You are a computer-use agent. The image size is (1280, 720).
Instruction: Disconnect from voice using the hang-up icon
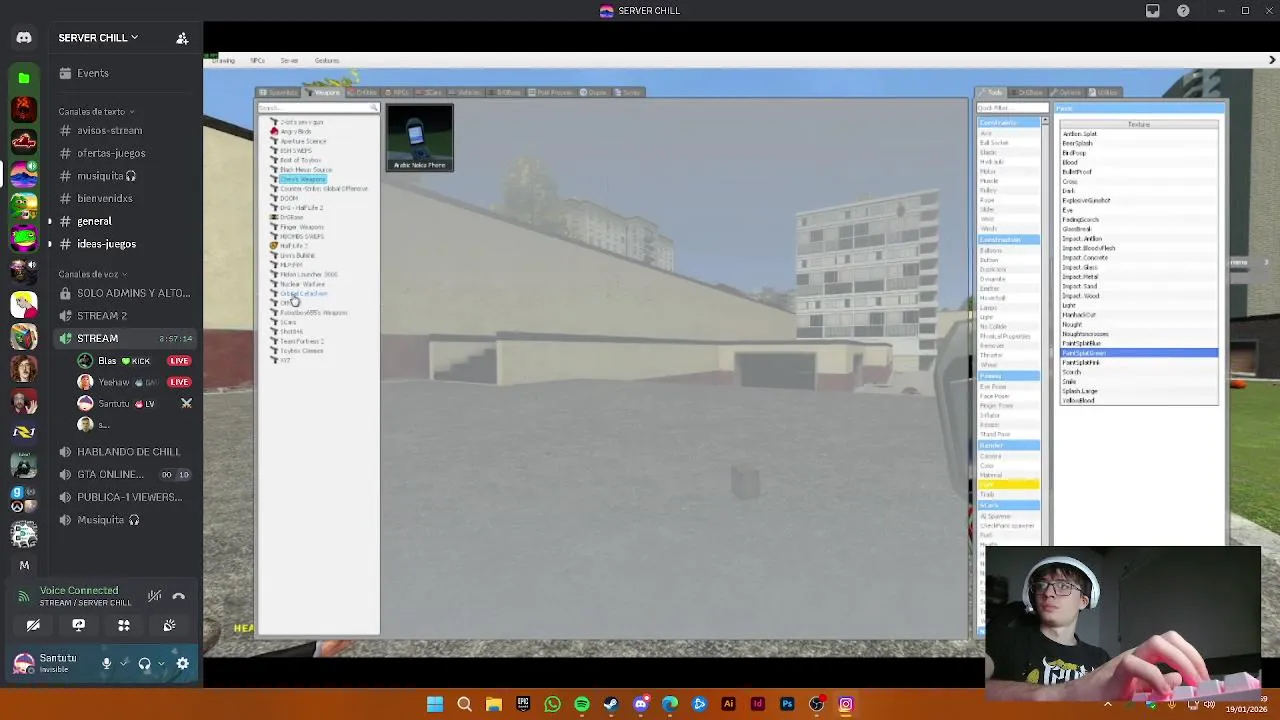(178, 596)
